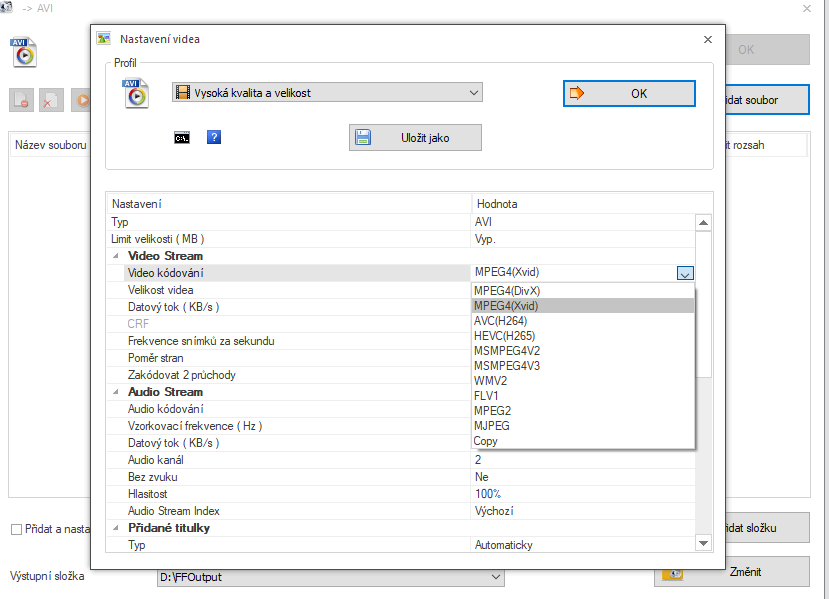Open the Vysoká kvalita a velikost dropdown
This screenshot has width=829, height=599.
(327, 93)
